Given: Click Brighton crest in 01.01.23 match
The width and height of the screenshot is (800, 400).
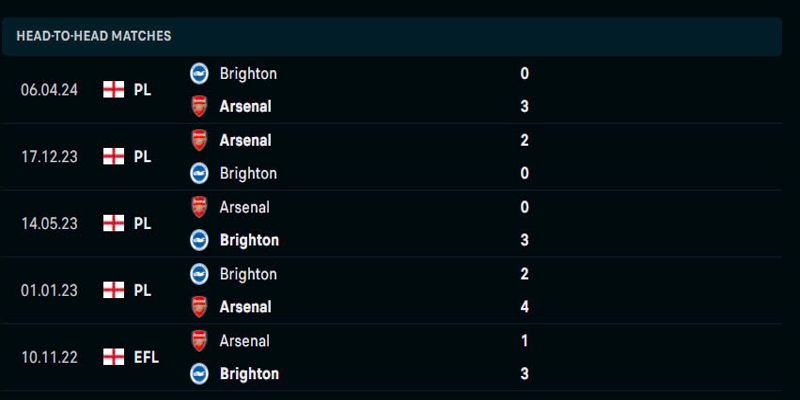Looking at the screenshot, I should pyautogui.click(x=199, y=274).
